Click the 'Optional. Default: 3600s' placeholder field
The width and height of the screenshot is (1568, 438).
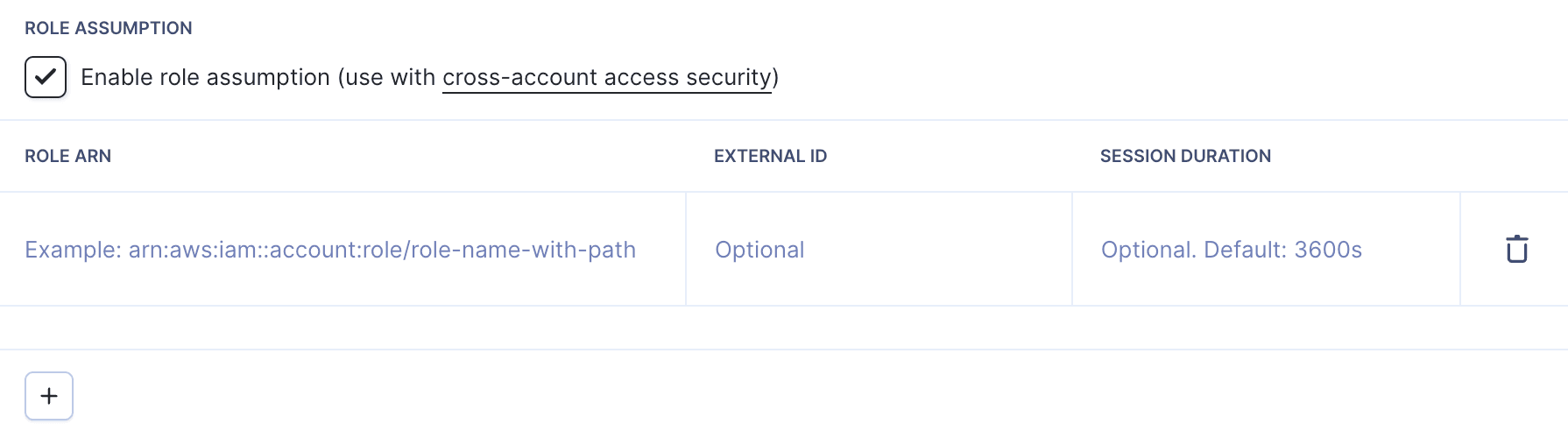click(1231, 250)
